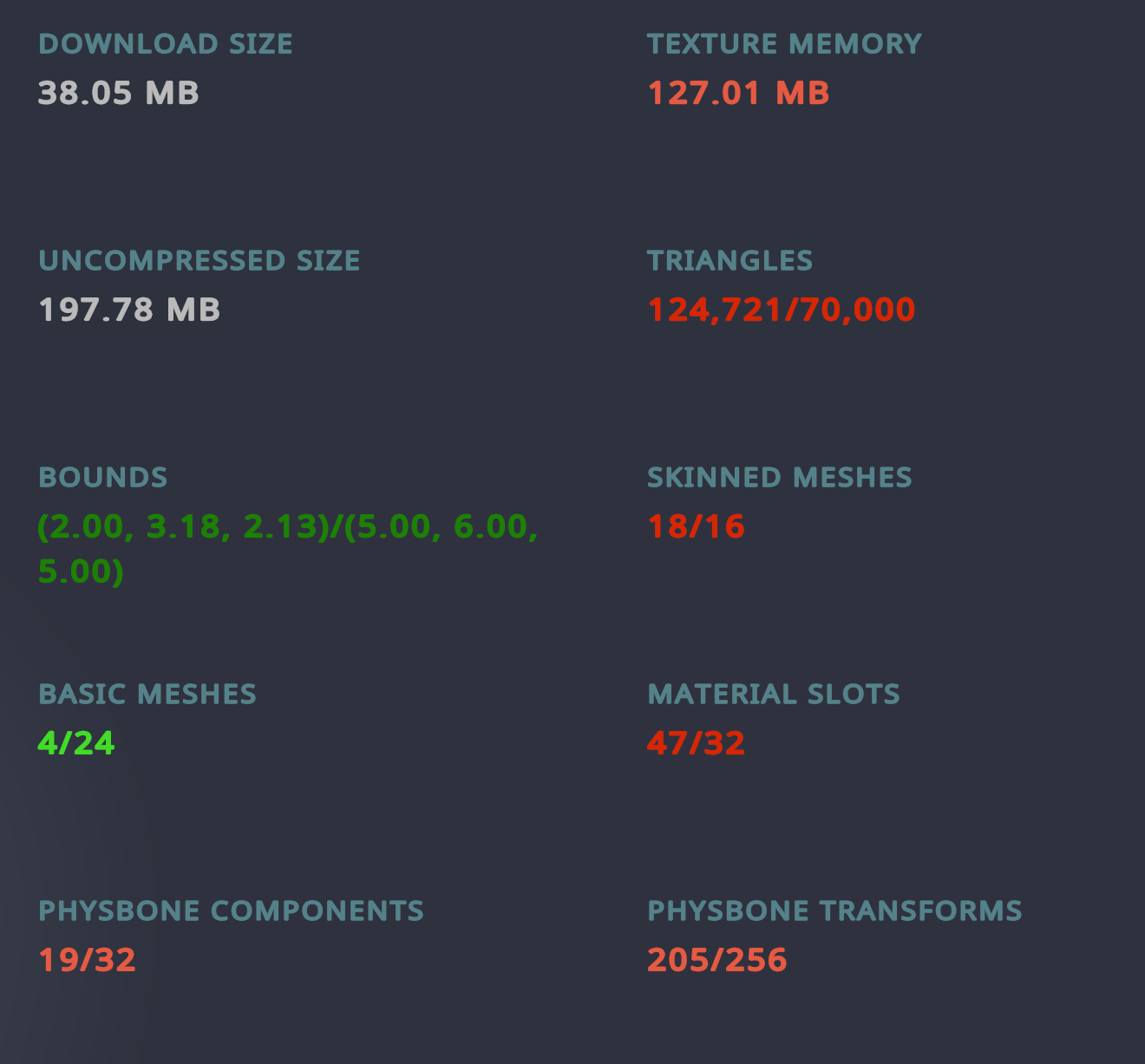
Task: Click the Download Size label
Action: [166, 44]
